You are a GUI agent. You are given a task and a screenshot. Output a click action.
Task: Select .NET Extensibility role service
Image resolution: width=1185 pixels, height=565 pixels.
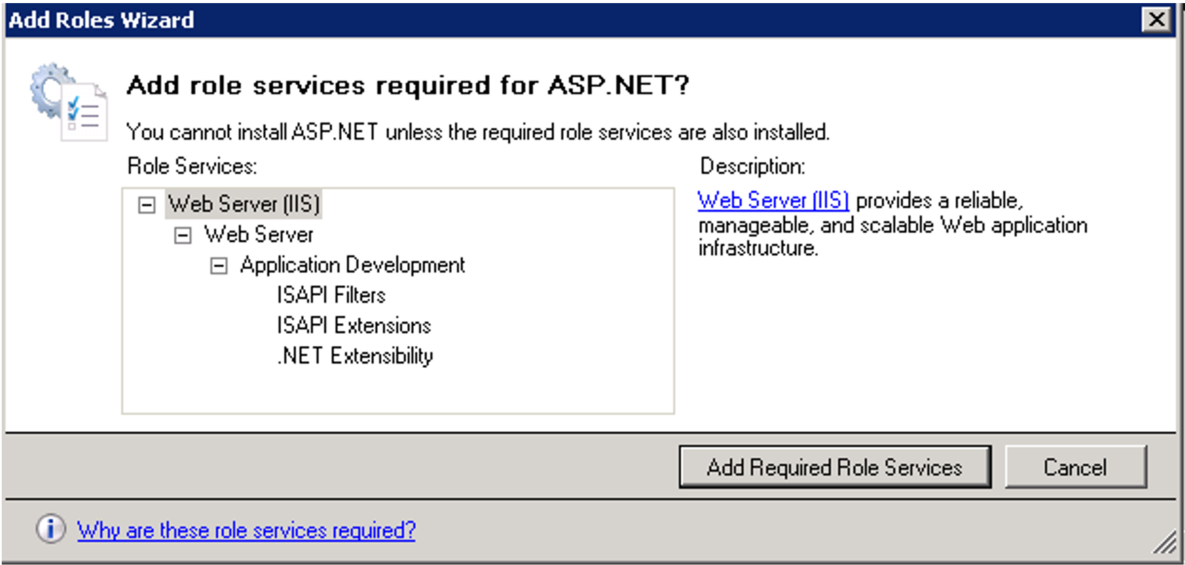click(355, 355)
